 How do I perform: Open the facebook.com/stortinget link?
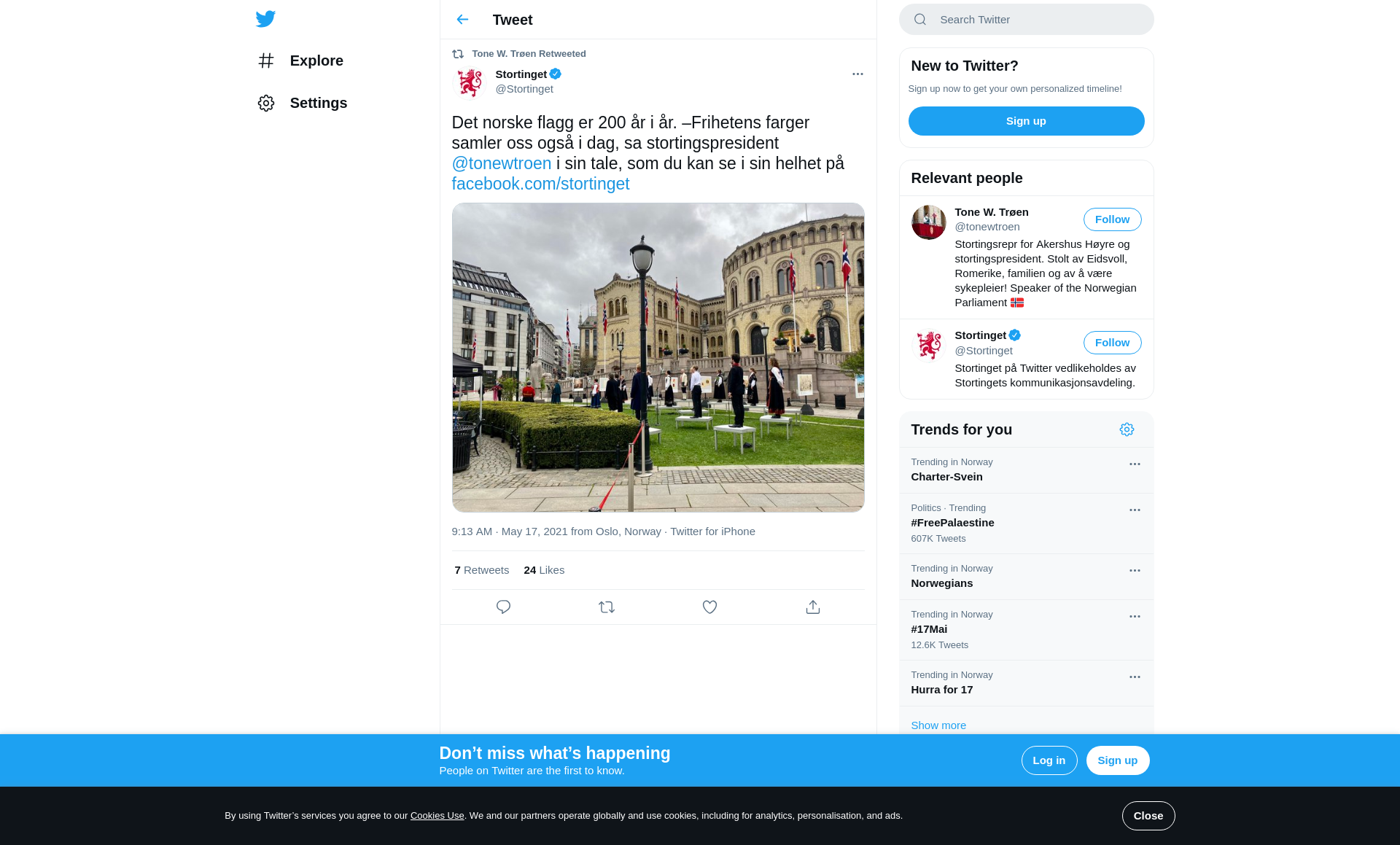pos(540,184)
